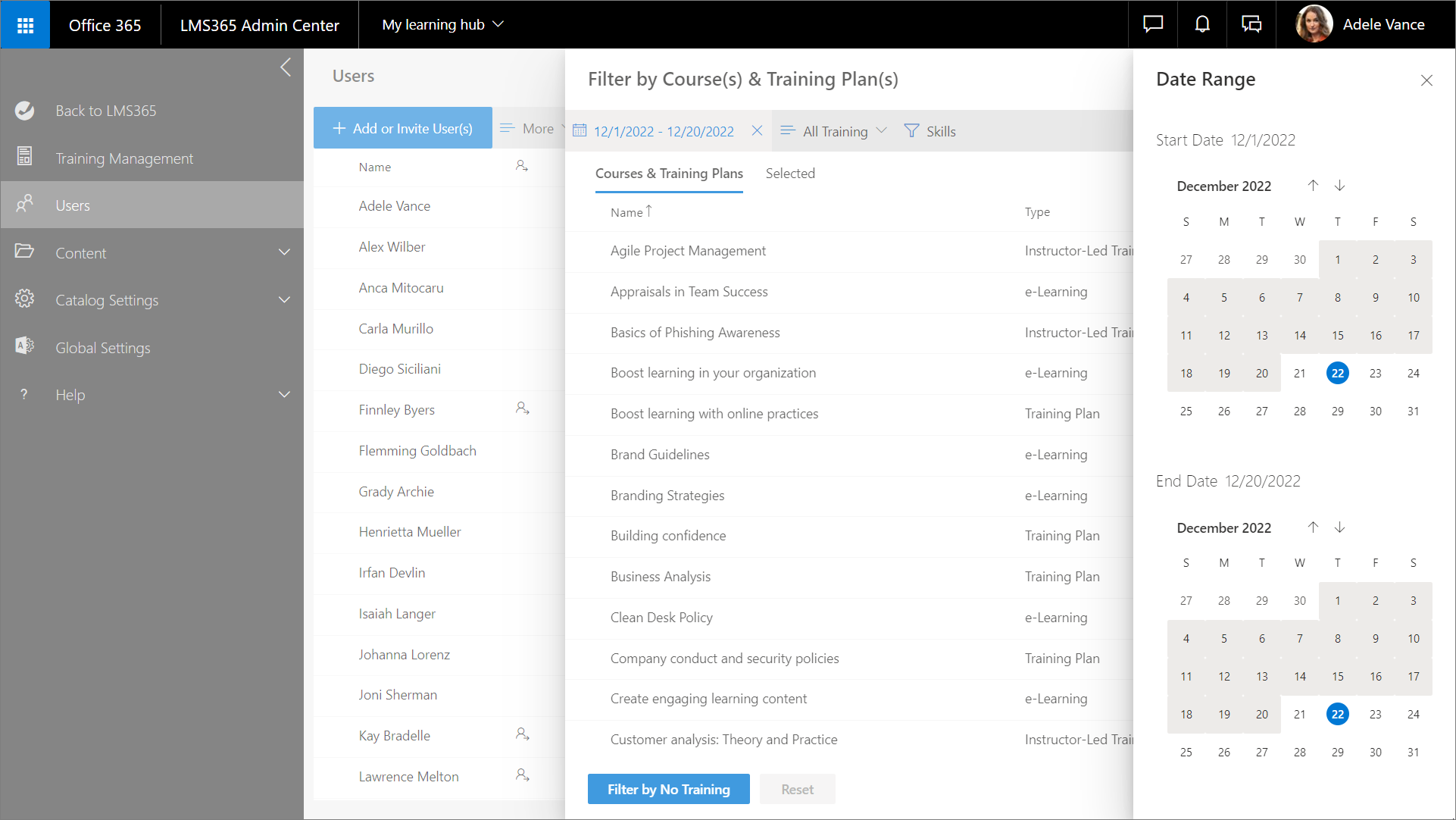Clear the date range filter X
This screenshot has height=820, width=1456.
(x=757, y=131)
